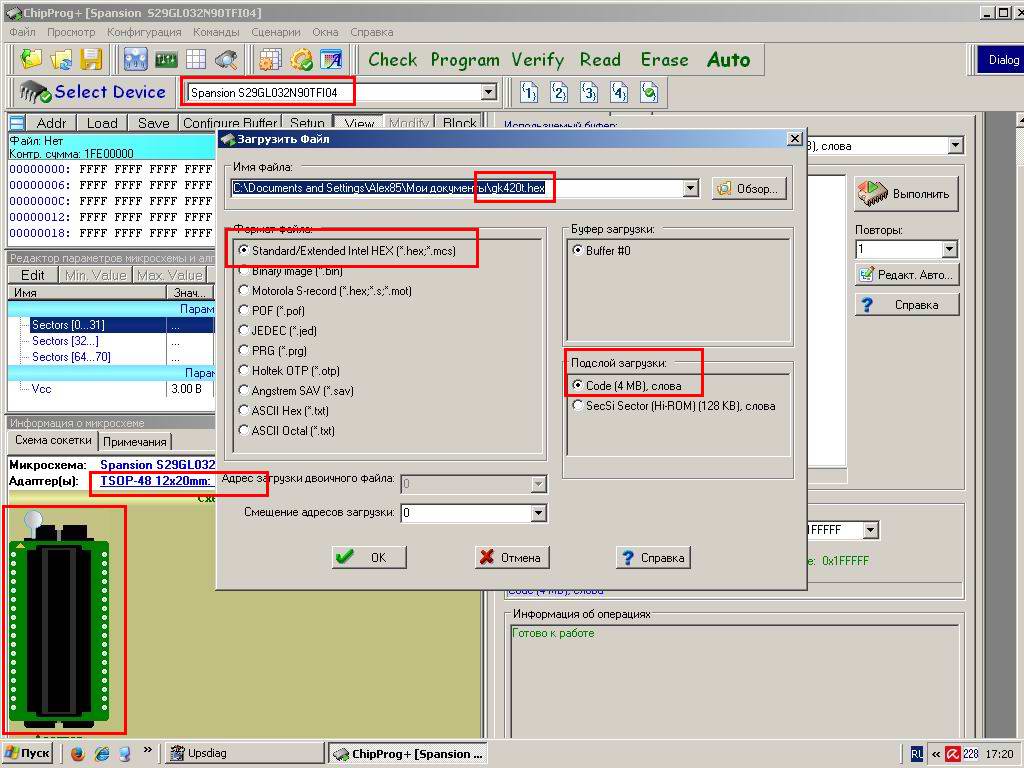Screen dimensions: 1024x768
Task: Click the Select Device chip icon
Action: point(35,92)
